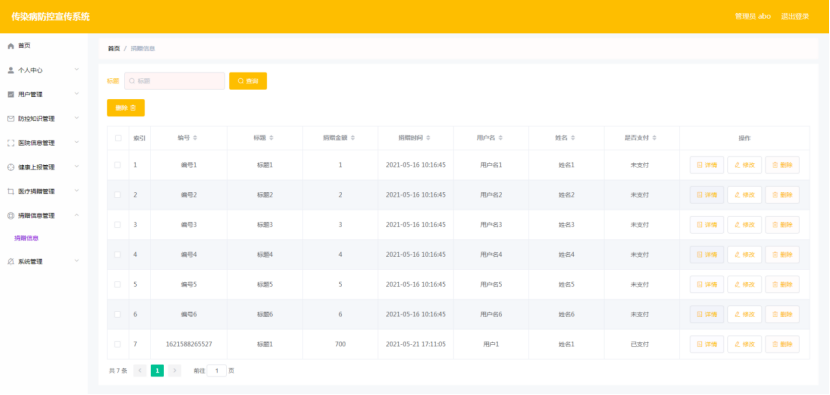This screenshot has height=395, width=830.
Task: Open 详情 for row 编号2
Action: [707, 195]
